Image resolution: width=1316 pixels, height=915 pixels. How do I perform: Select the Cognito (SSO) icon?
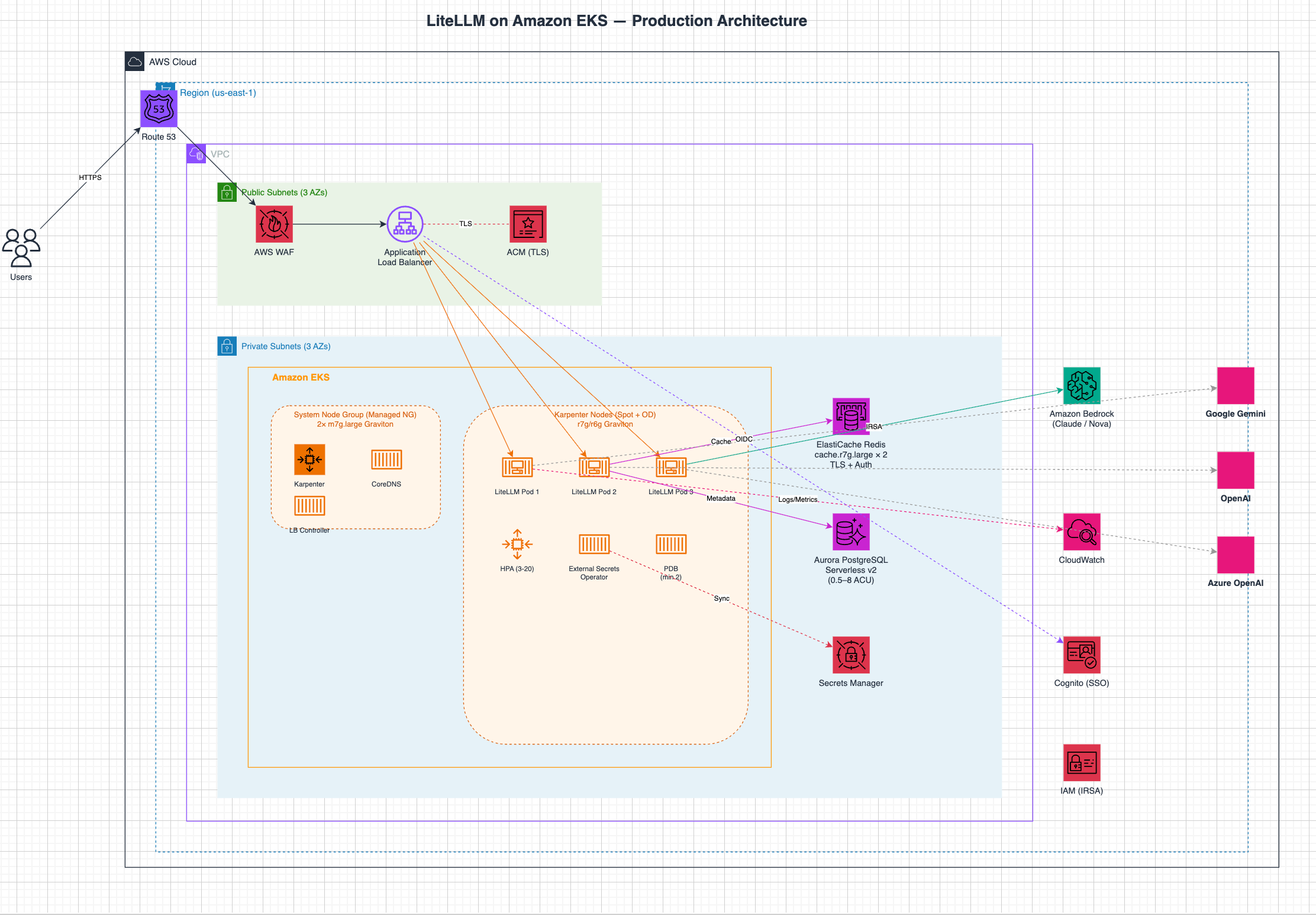coord(1082,655)
